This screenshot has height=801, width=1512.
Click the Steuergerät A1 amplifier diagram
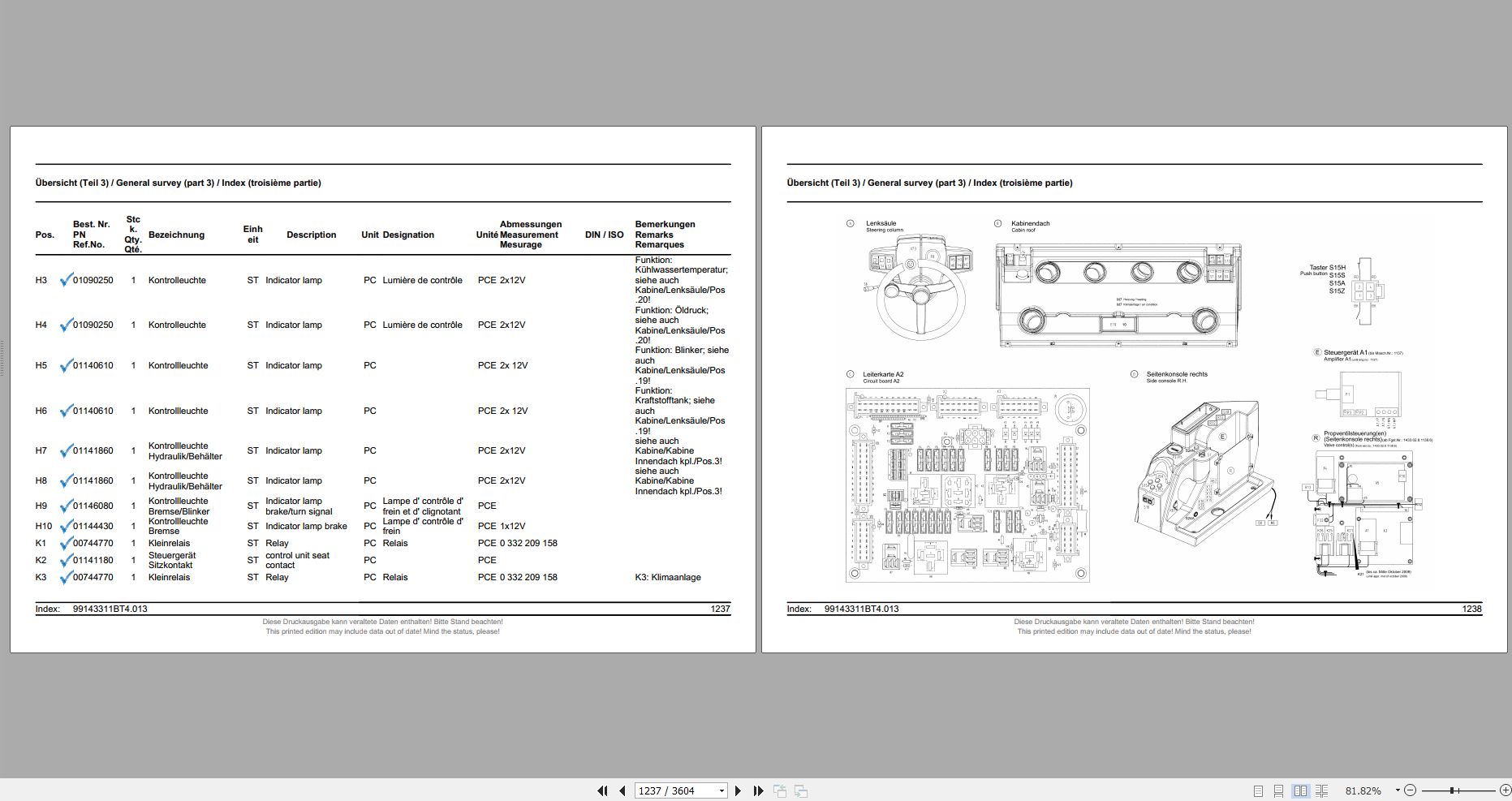click(x=1358, y=398)
